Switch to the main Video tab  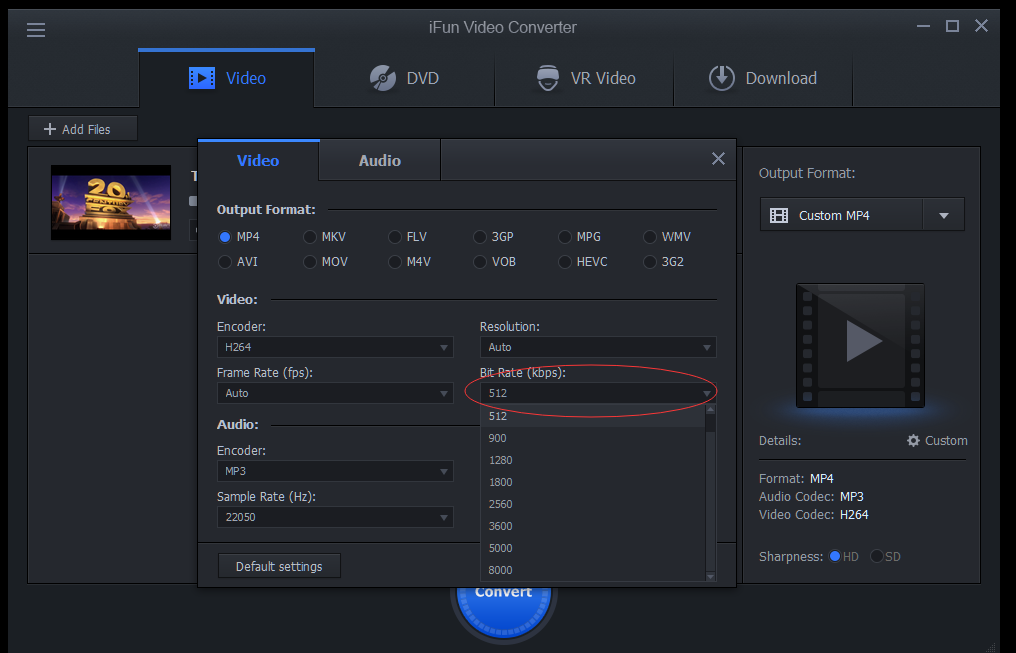[x=227, y=78]
